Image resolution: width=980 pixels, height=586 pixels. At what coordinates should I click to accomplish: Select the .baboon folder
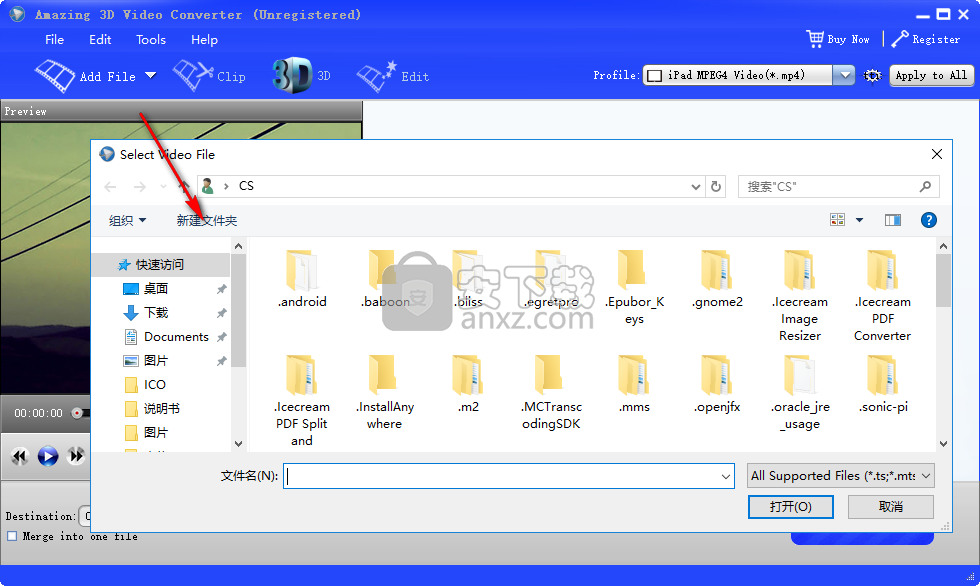click(384, 279)
